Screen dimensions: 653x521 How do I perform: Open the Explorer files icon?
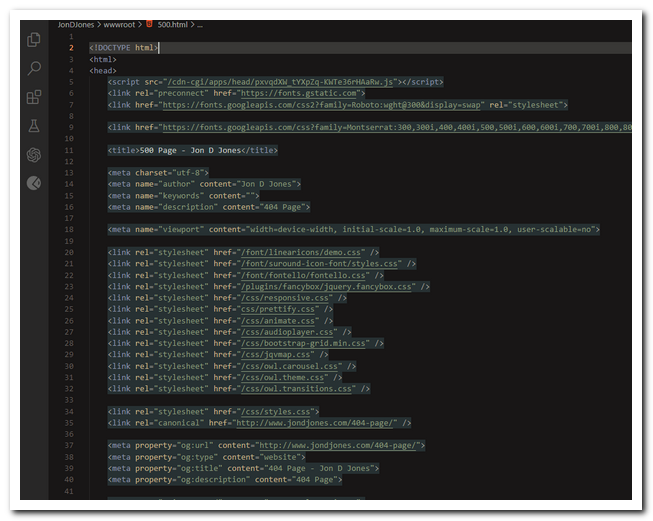point(34,40)
